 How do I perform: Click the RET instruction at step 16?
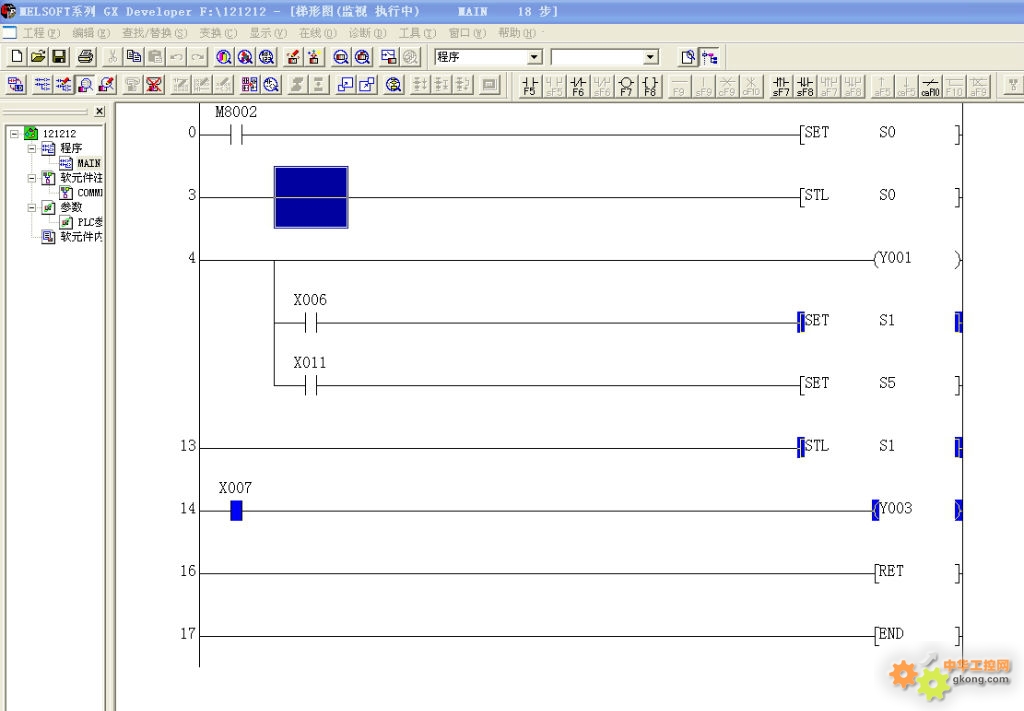point(918,573)
